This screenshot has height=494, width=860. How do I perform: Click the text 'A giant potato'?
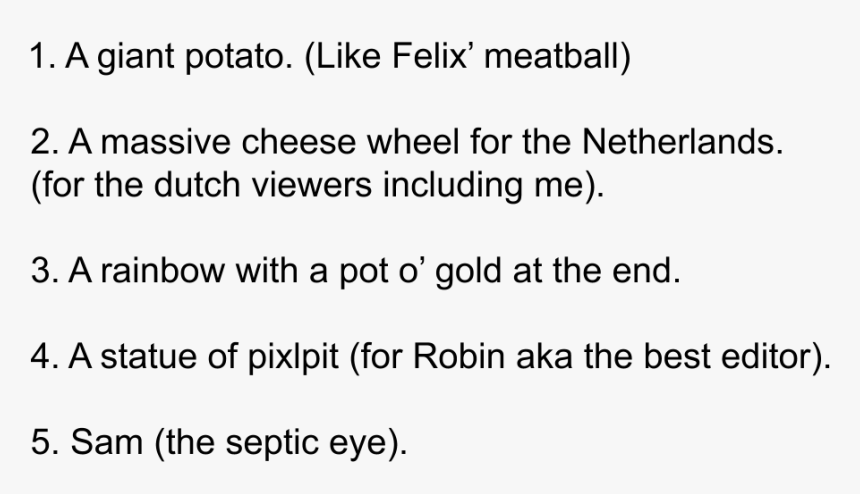click(x=179, y=57)
